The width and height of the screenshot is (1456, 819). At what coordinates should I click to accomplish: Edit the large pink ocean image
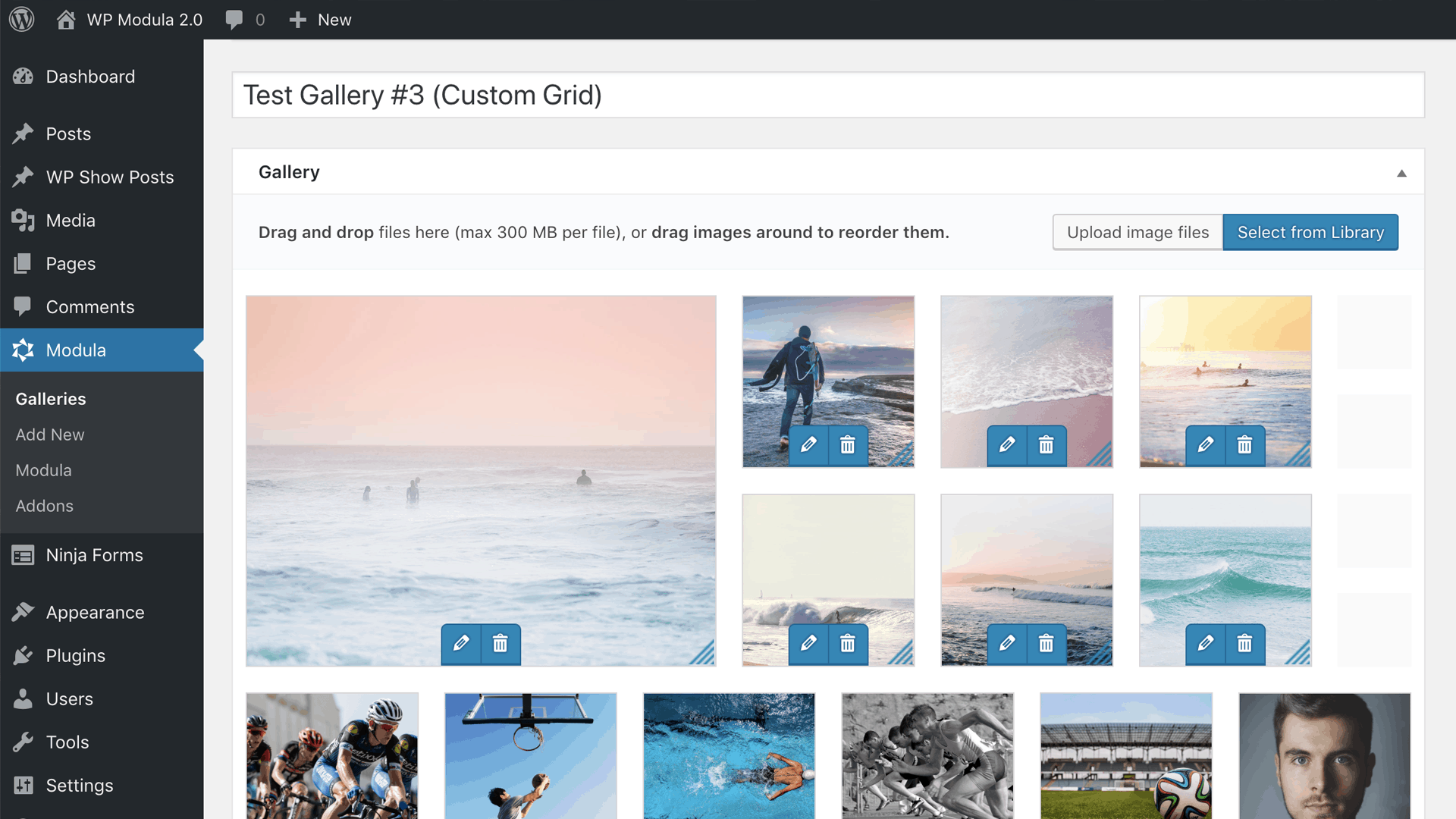461,645
